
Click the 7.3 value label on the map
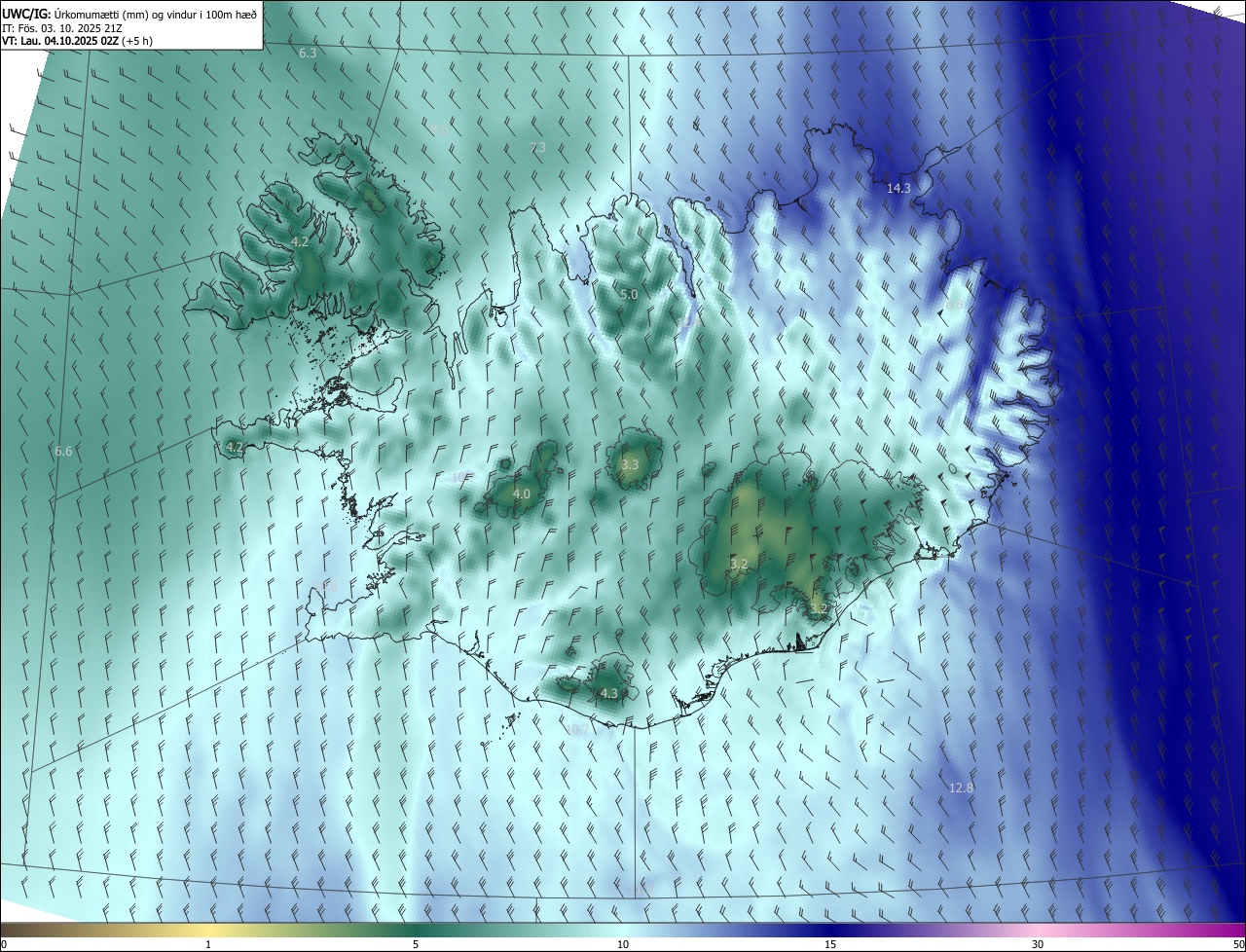(x=537, y=147)
